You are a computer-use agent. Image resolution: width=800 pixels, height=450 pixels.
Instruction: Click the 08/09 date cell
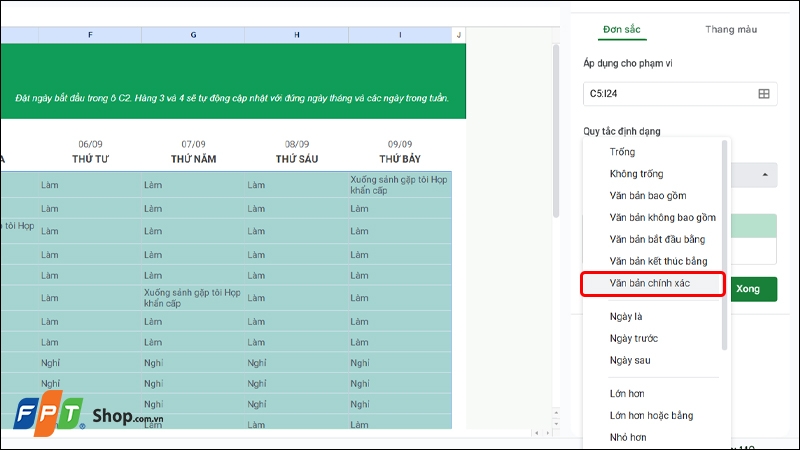click(296, 144)
